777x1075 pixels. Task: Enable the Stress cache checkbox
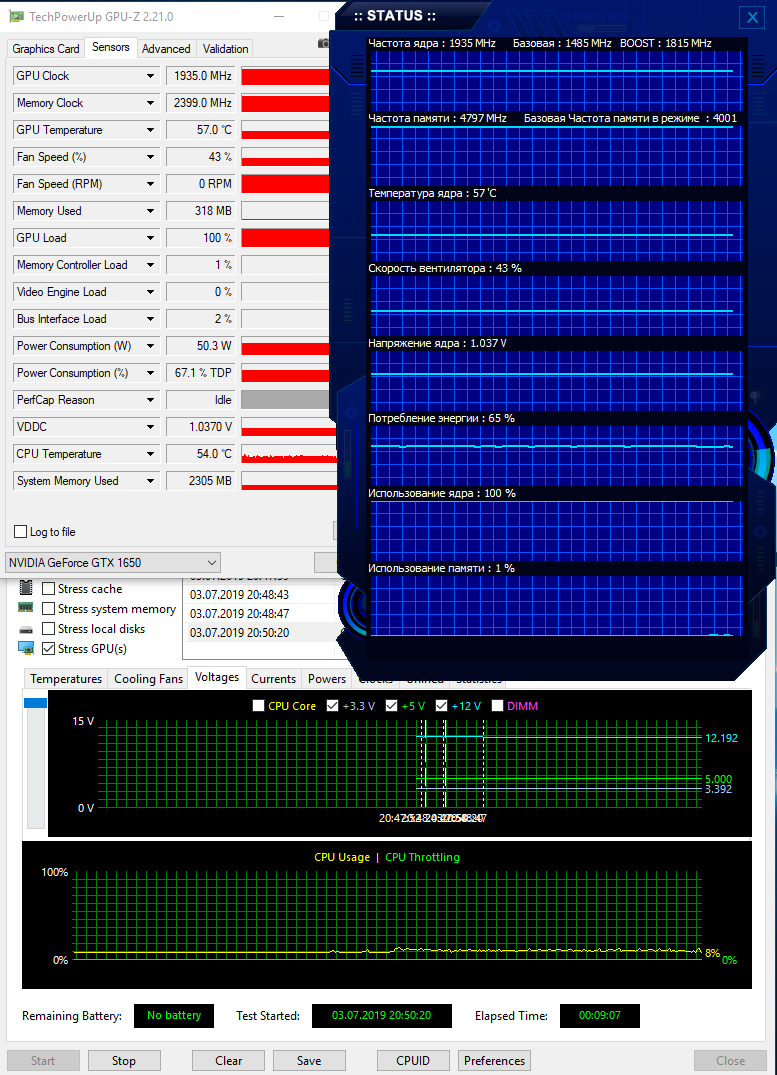coord(48,589)
